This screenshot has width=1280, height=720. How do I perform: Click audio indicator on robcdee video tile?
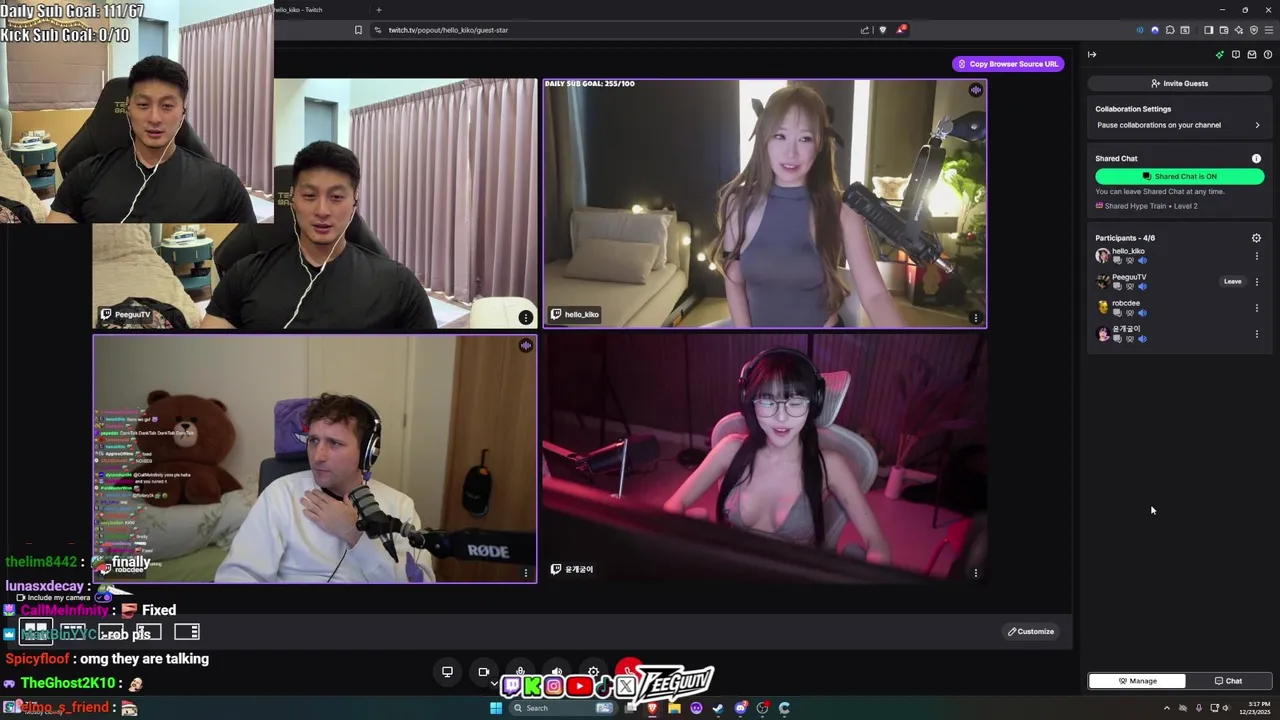[526, 345]
